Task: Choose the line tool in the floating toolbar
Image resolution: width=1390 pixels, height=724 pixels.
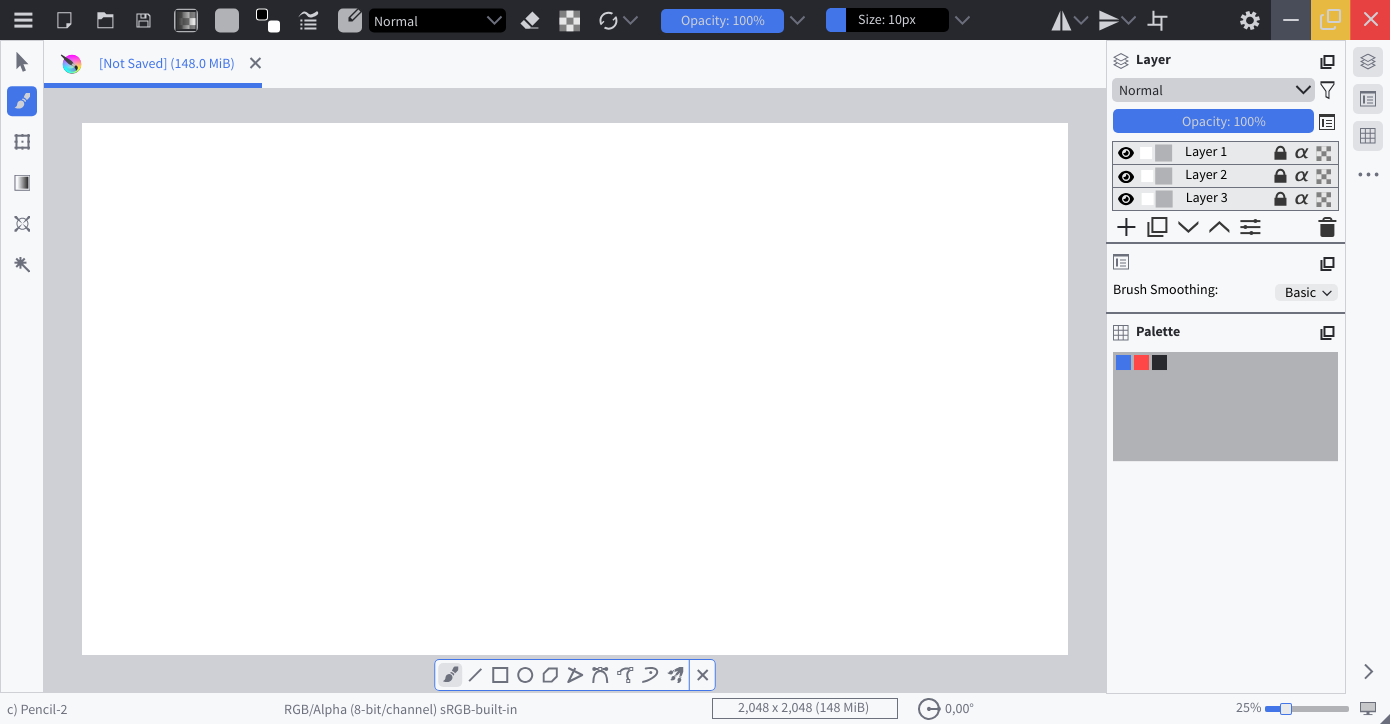Action: click(x=475, y=675)
